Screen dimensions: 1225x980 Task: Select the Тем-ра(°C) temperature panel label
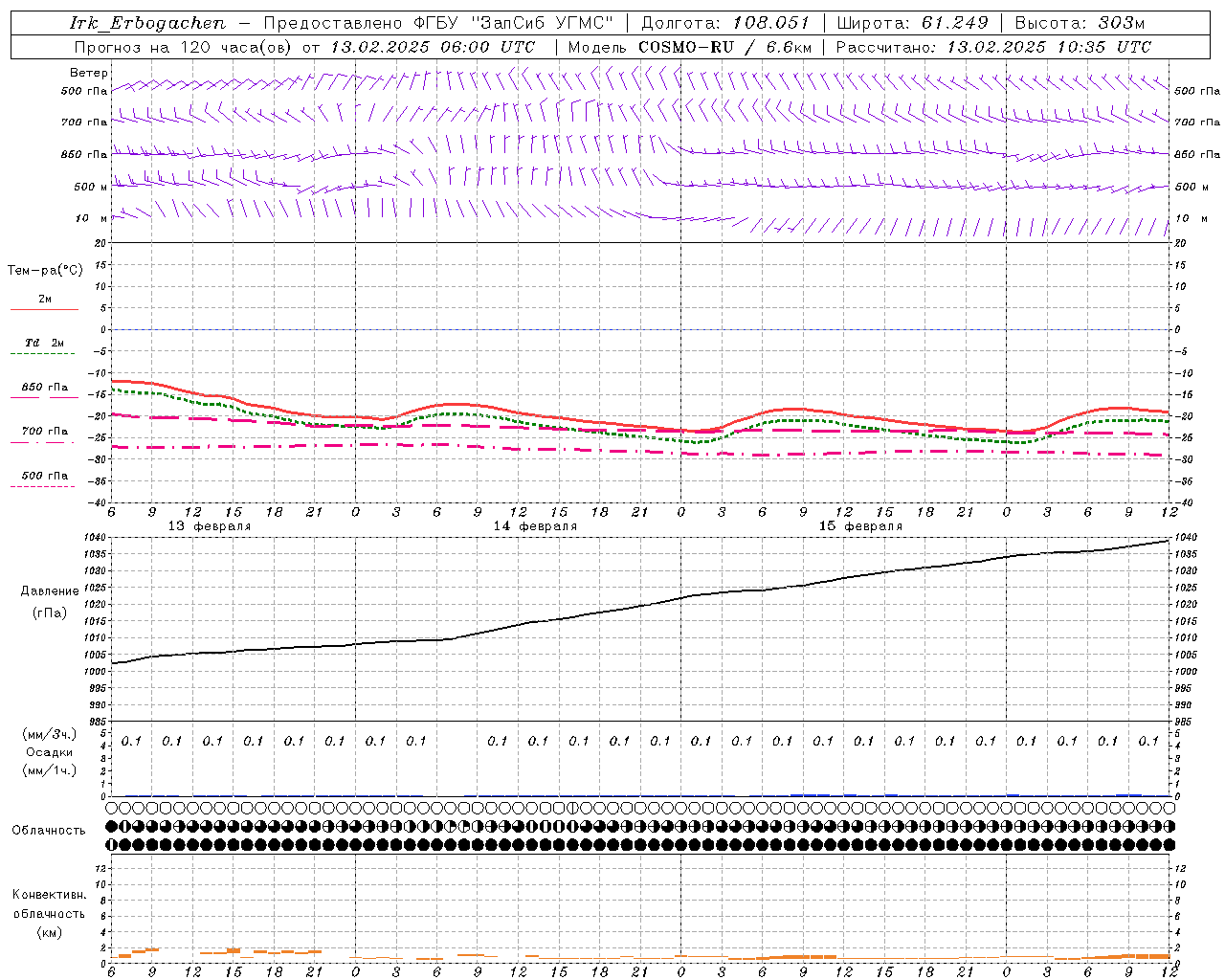(x=45, y=271)
